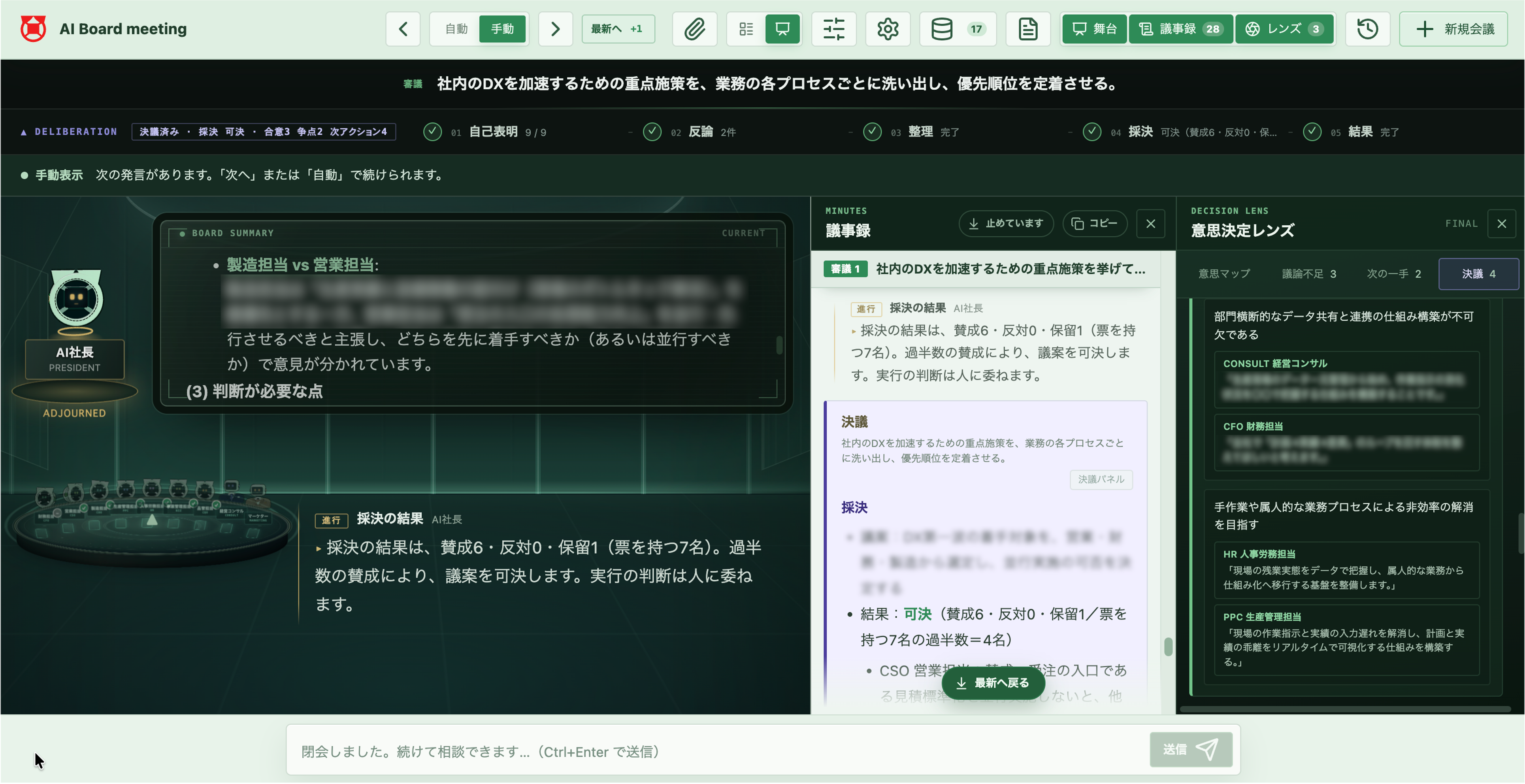Select the stage presentation view icon
The width and height of the screenshot is (1525, 784).
(782, 28)
